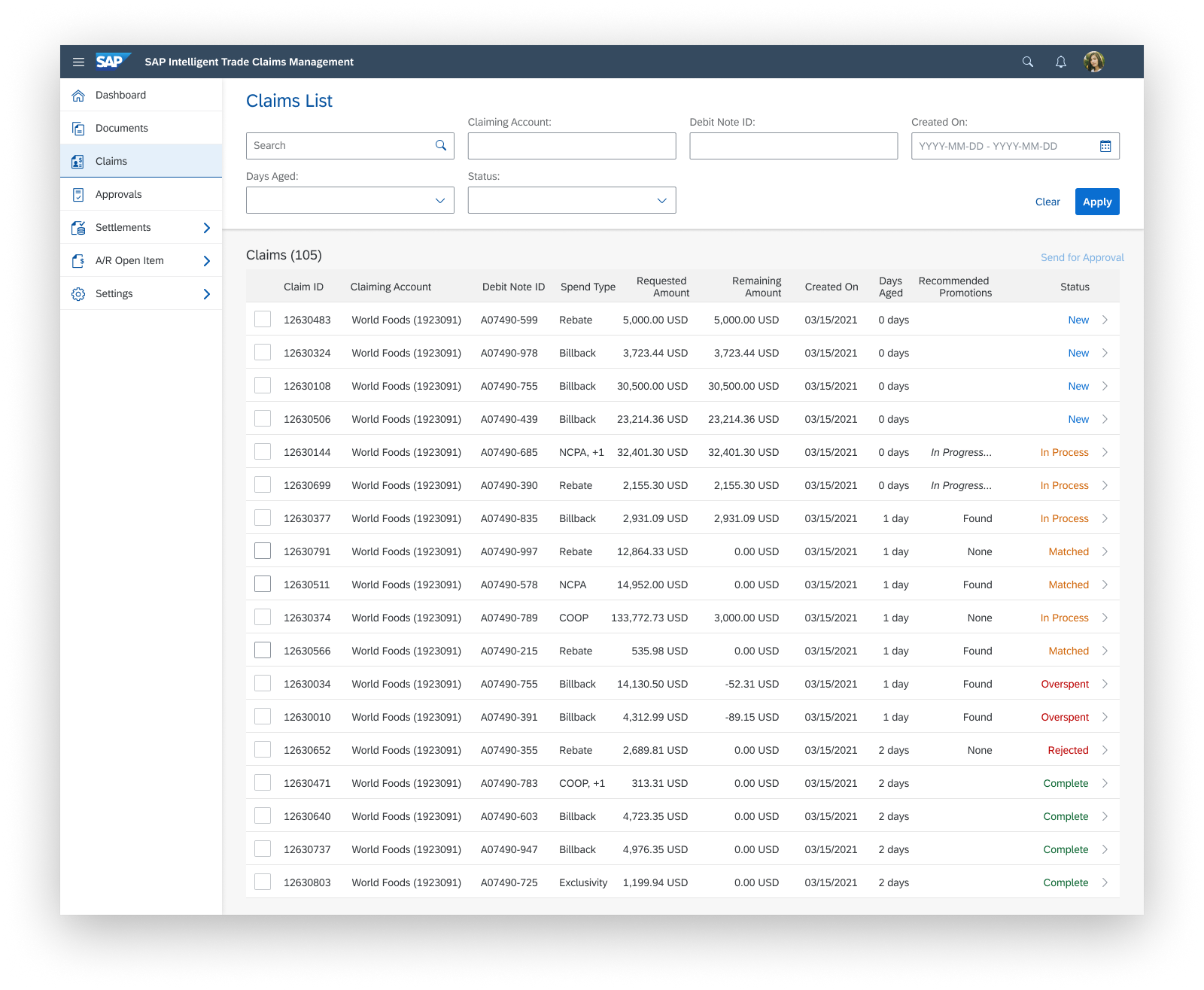1204x990 pixels.
Task: Open A/R Open Item in the sidebar
Action: pyautogui.click(x=141, y=260)
